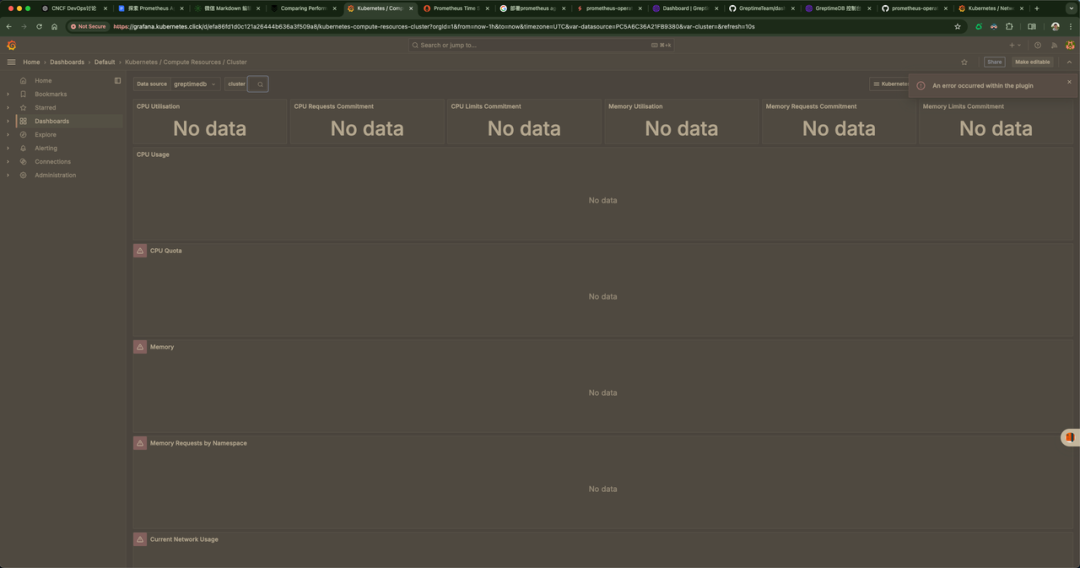Expand the Bookmarks sidebar section

[x=8, y=94]
